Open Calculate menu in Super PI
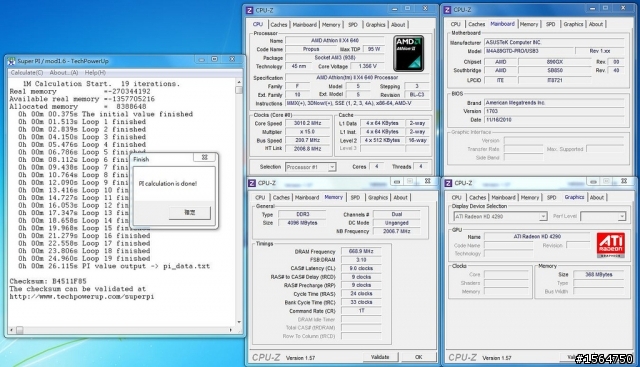The width and height of the screenshot is (640, 367). [x=27, y=73]
